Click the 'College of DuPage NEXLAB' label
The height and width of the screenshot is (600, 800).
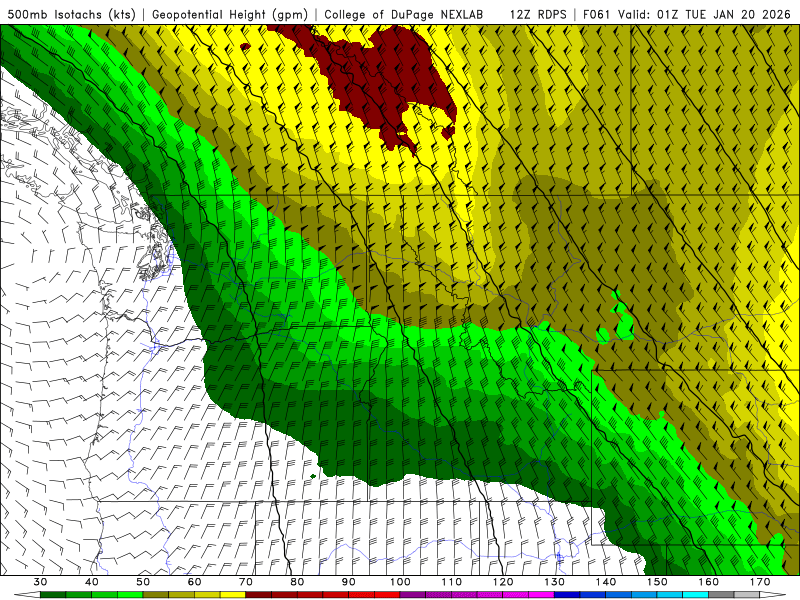click(x=404, y=14)
